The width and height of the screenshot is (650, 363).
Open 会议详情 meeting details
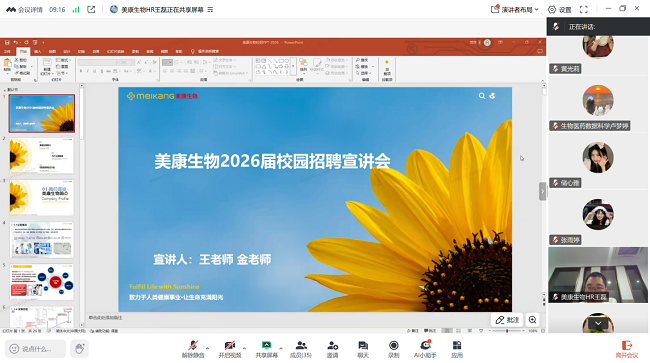point(24,10)
